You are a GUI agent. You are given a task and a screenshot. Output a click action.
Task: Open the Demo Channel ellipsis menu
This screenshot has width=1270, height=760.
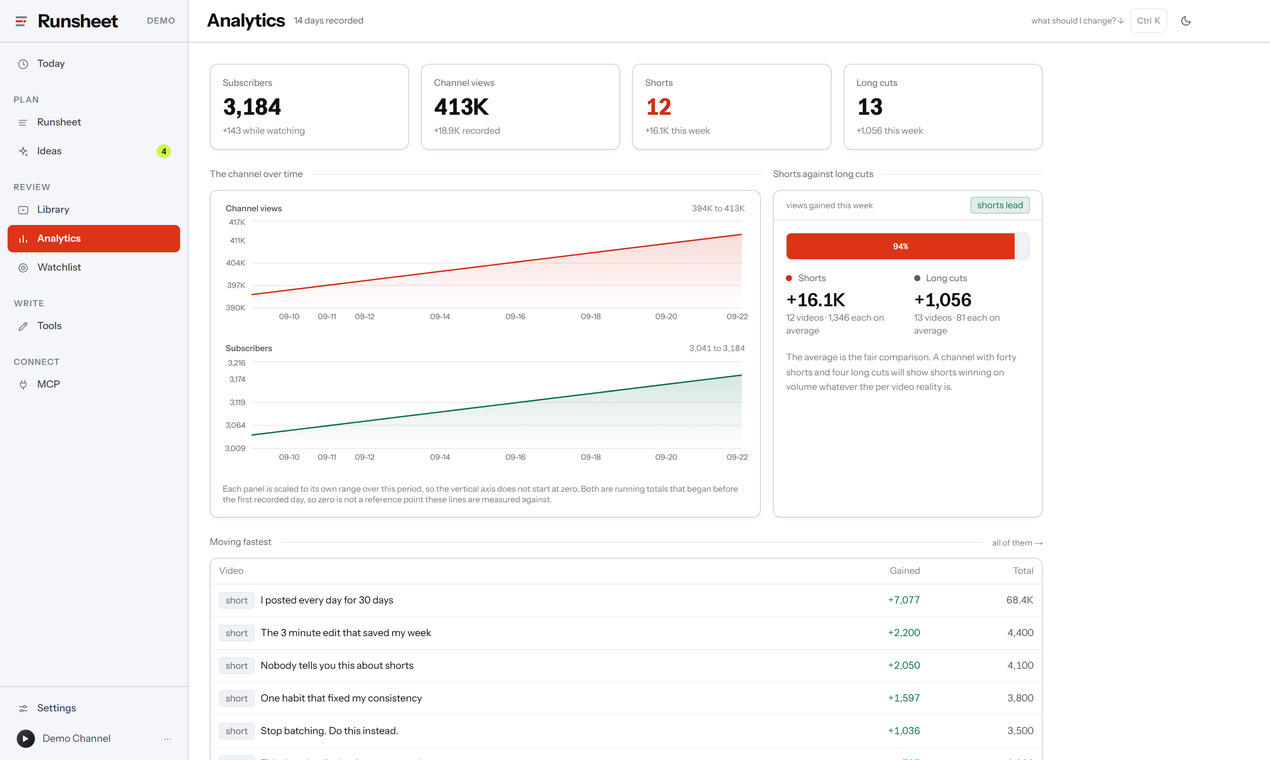(x=167, y=739)
